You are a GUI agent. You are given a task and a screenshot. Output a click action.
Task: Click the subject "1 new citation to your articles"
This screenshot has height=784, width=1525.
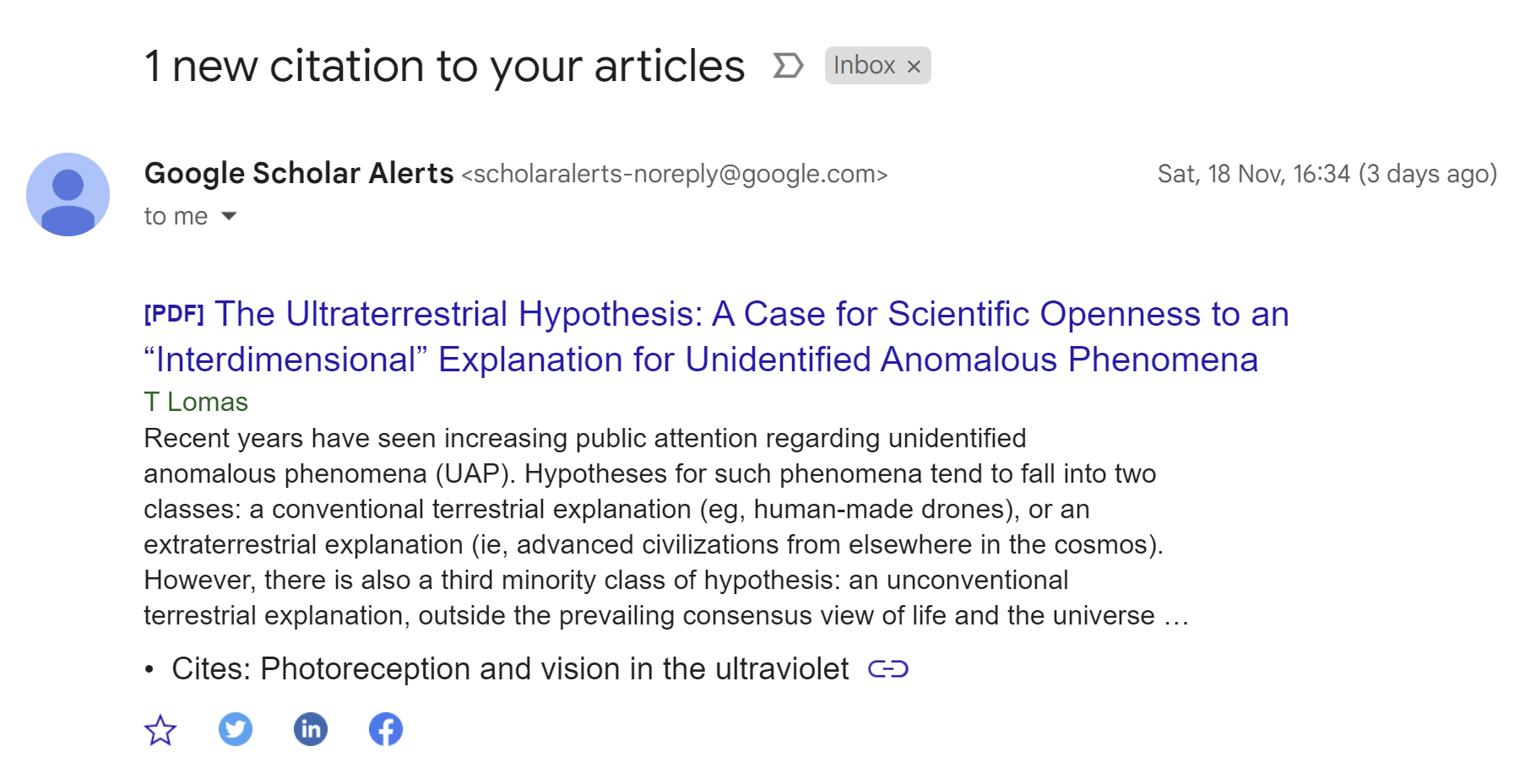point(444,66)
